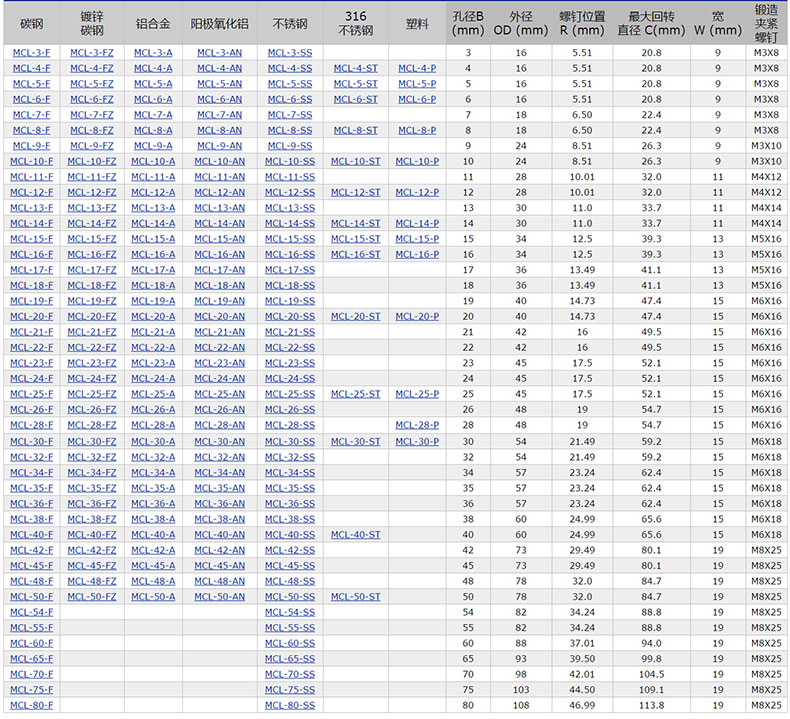This screenshot has height=719, width=790.
Task: Open the MCL-48-A aluminum link
Action: [x=152, y=581]
